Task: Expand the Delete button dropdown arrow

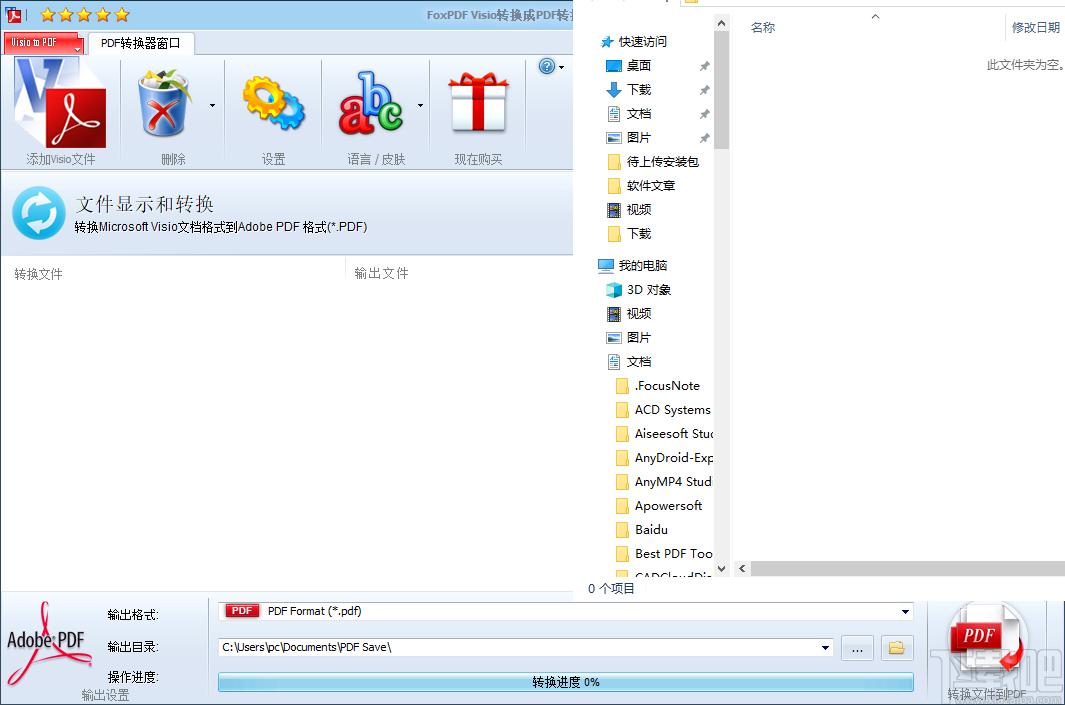Action: coord(213,105)
